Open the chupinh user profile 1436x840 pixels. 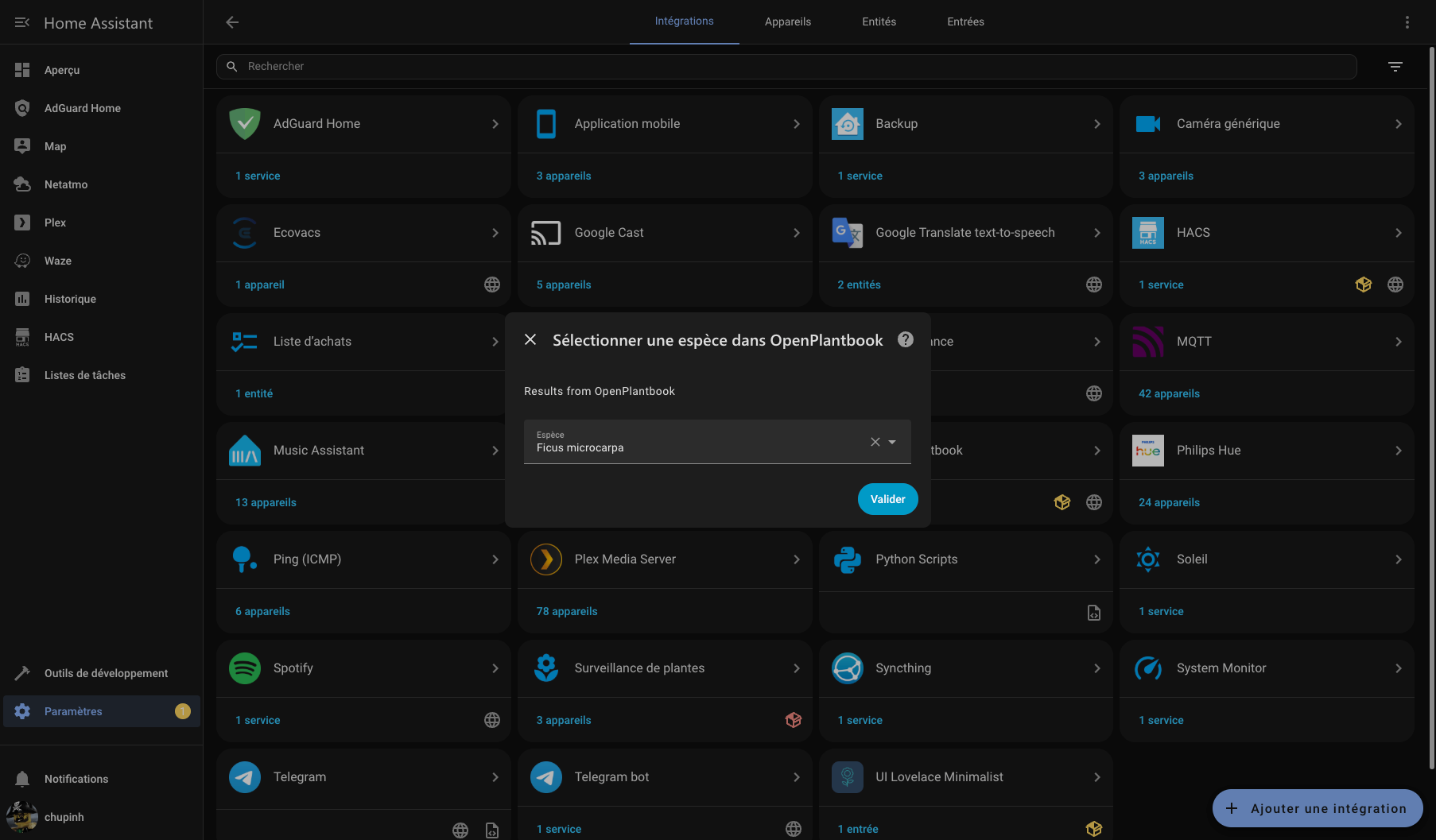64,817
